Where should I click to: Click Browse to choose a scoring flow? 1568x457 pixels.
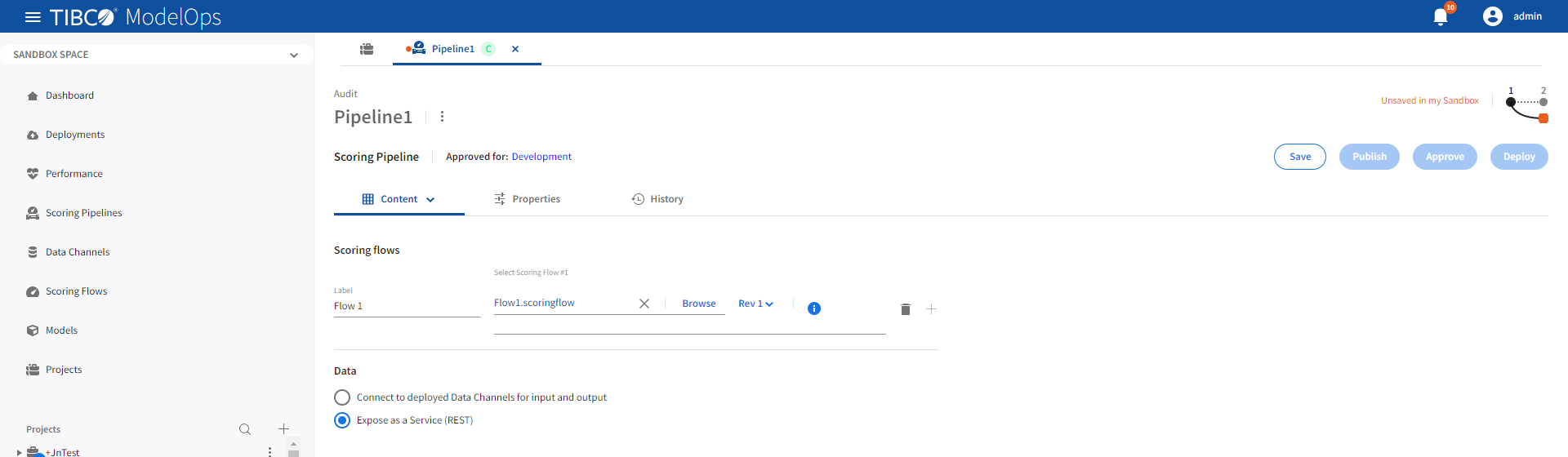pyautogui.click(x=699, y=304)
